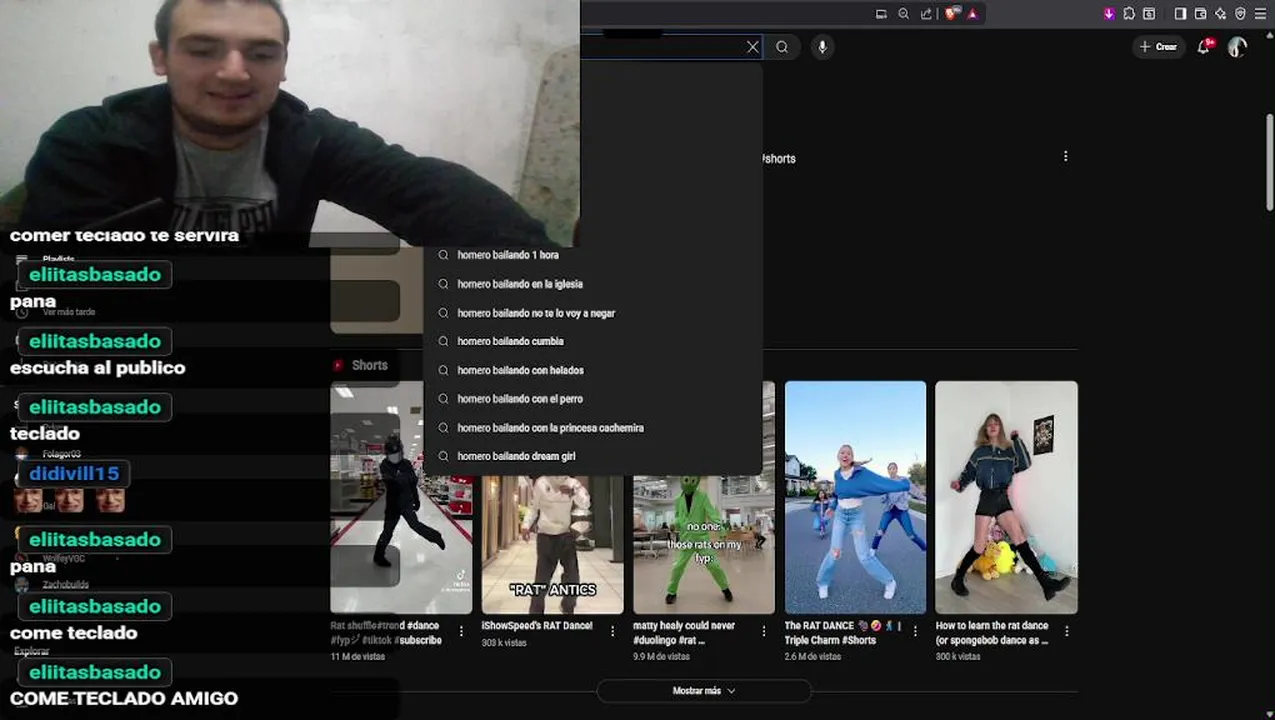Choose 'homero bailando con la princesa cachemira'
Image resolution: width=1275 pixels, height=720 pixels.
[593, 428]
